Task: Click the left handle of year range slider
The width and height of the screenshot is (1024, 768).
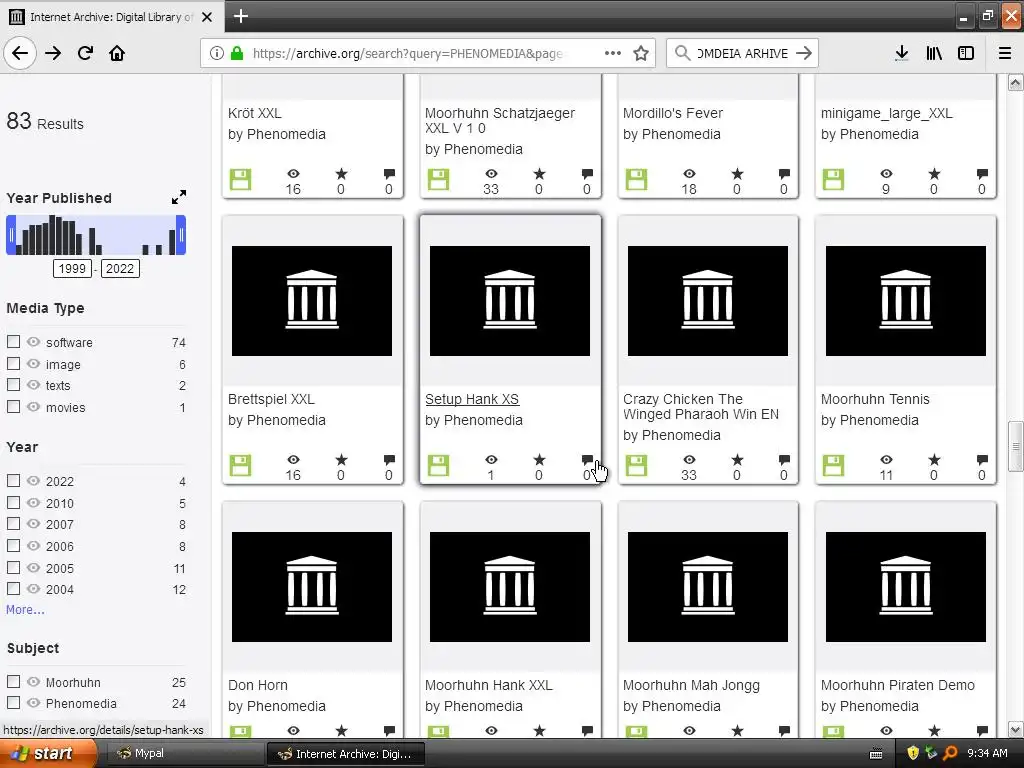Action: pyautogui.click(x=11, y=235)
